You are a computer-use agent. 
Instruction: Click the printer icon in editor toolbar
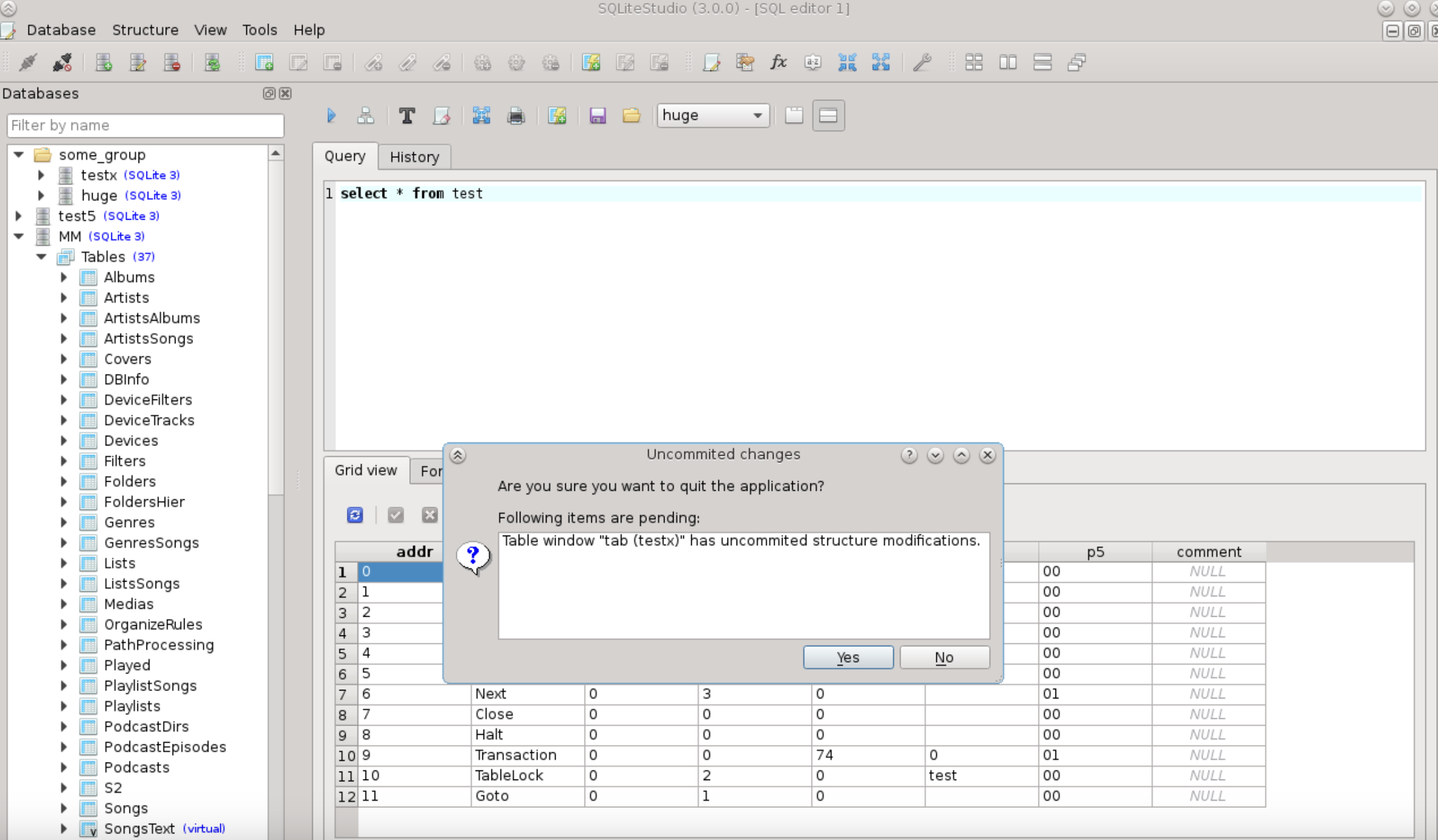click(x=516, y=115)
